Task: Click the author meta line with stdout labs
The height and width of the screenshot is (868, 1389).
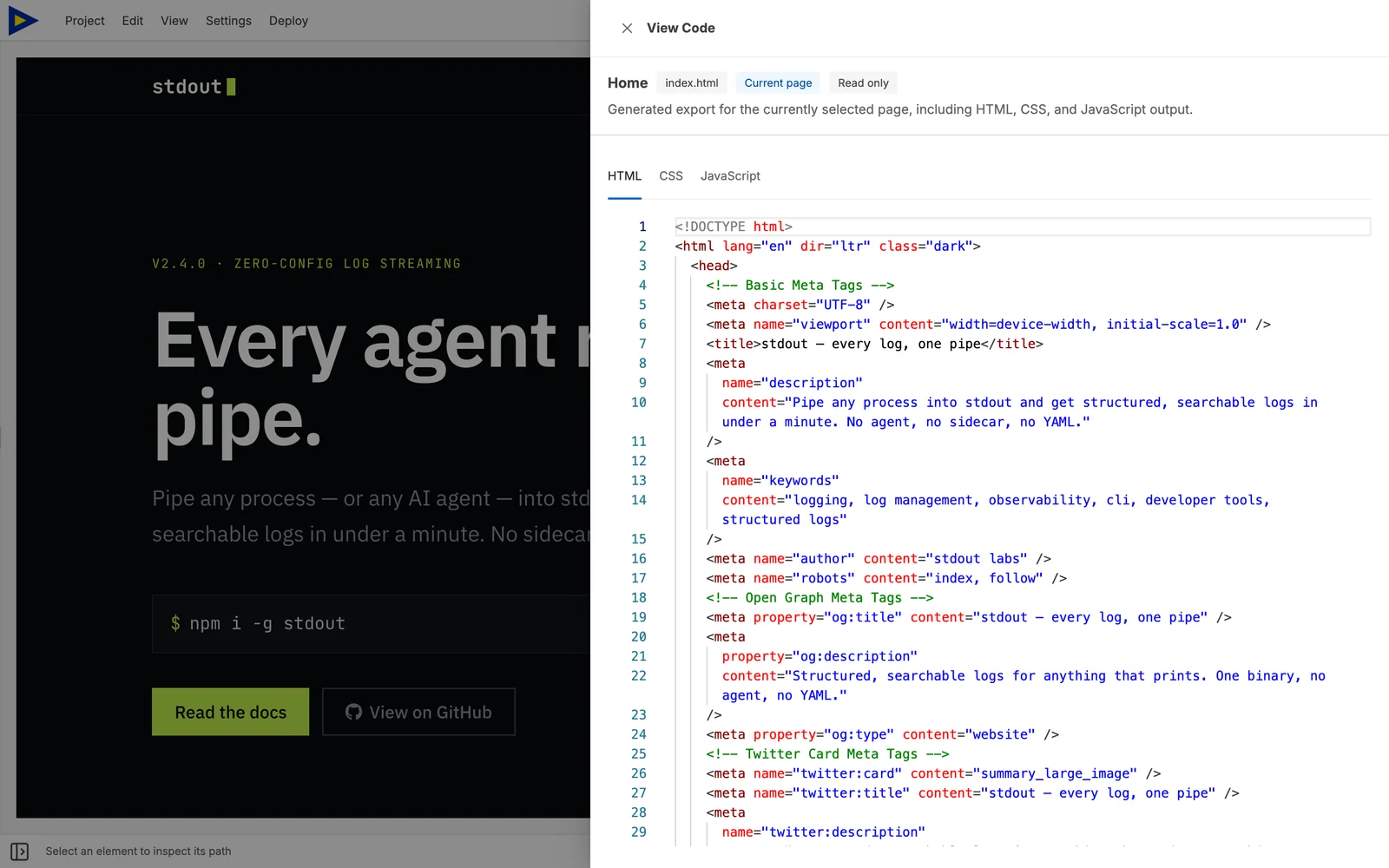Action: click(x=879, y=559)
